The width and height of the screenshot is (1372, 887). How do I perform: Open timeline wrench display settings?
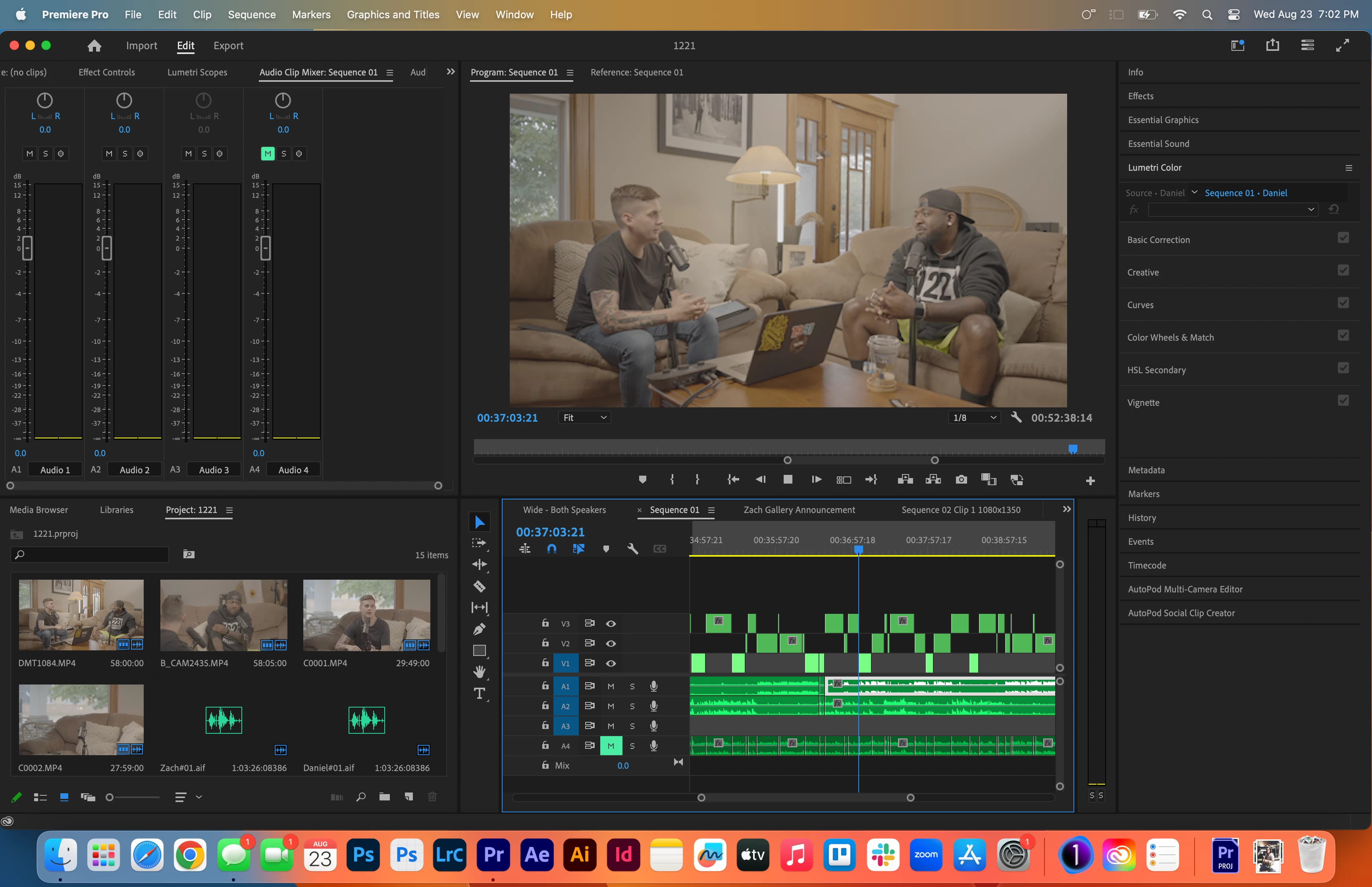(633, 549)
